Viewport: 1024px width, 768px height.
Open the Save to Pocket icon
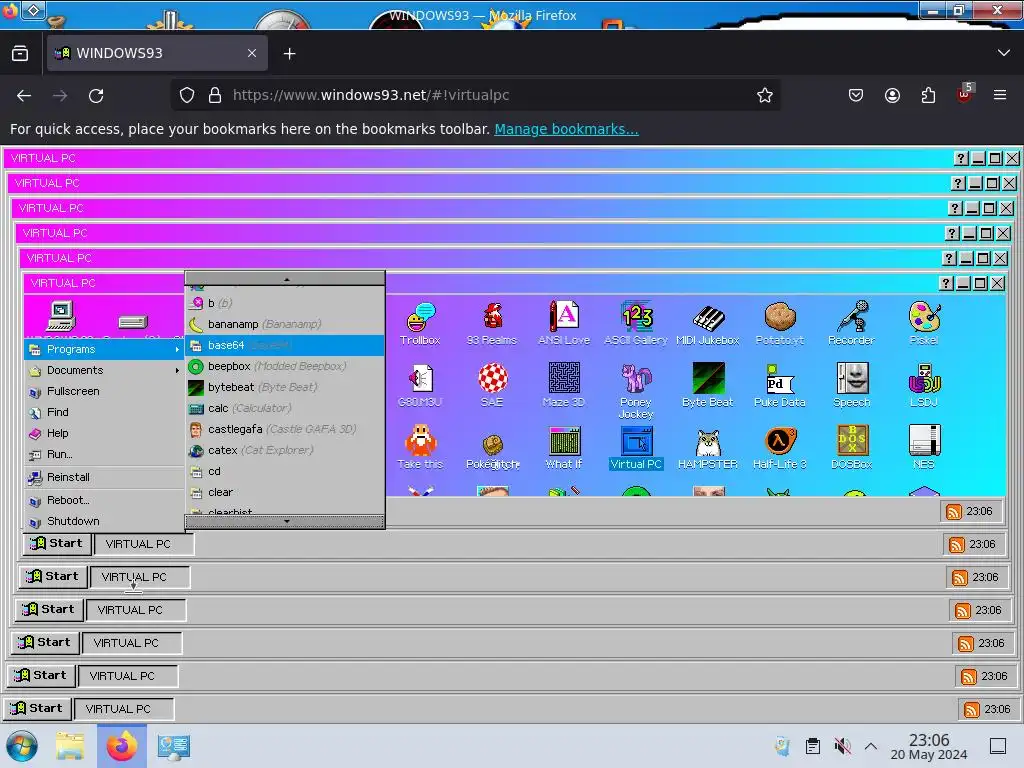[x=856, y=95]
